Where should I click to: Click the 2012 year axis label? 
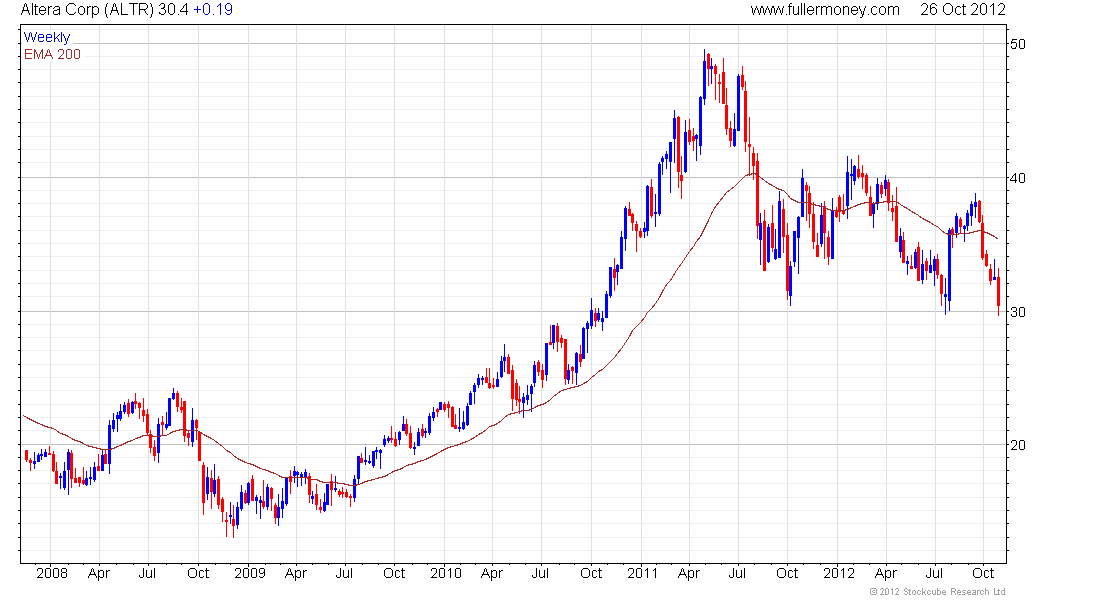839,573
